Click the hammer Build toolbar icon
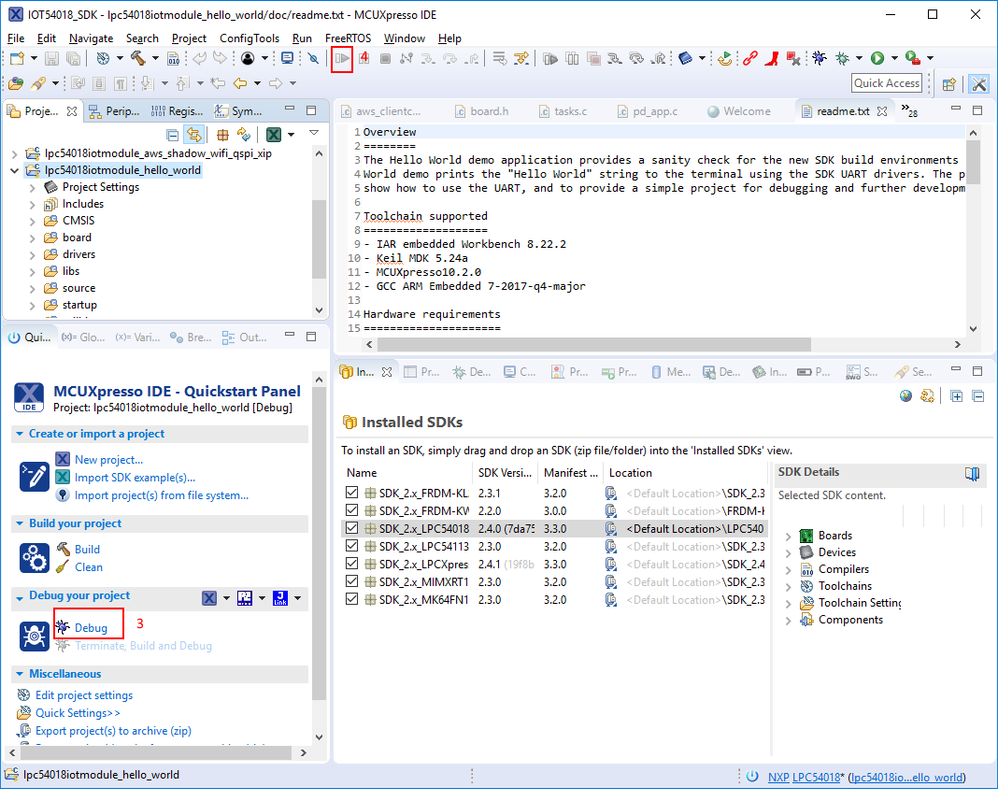Viewport: 998px width, 789px height. (138, 59)
